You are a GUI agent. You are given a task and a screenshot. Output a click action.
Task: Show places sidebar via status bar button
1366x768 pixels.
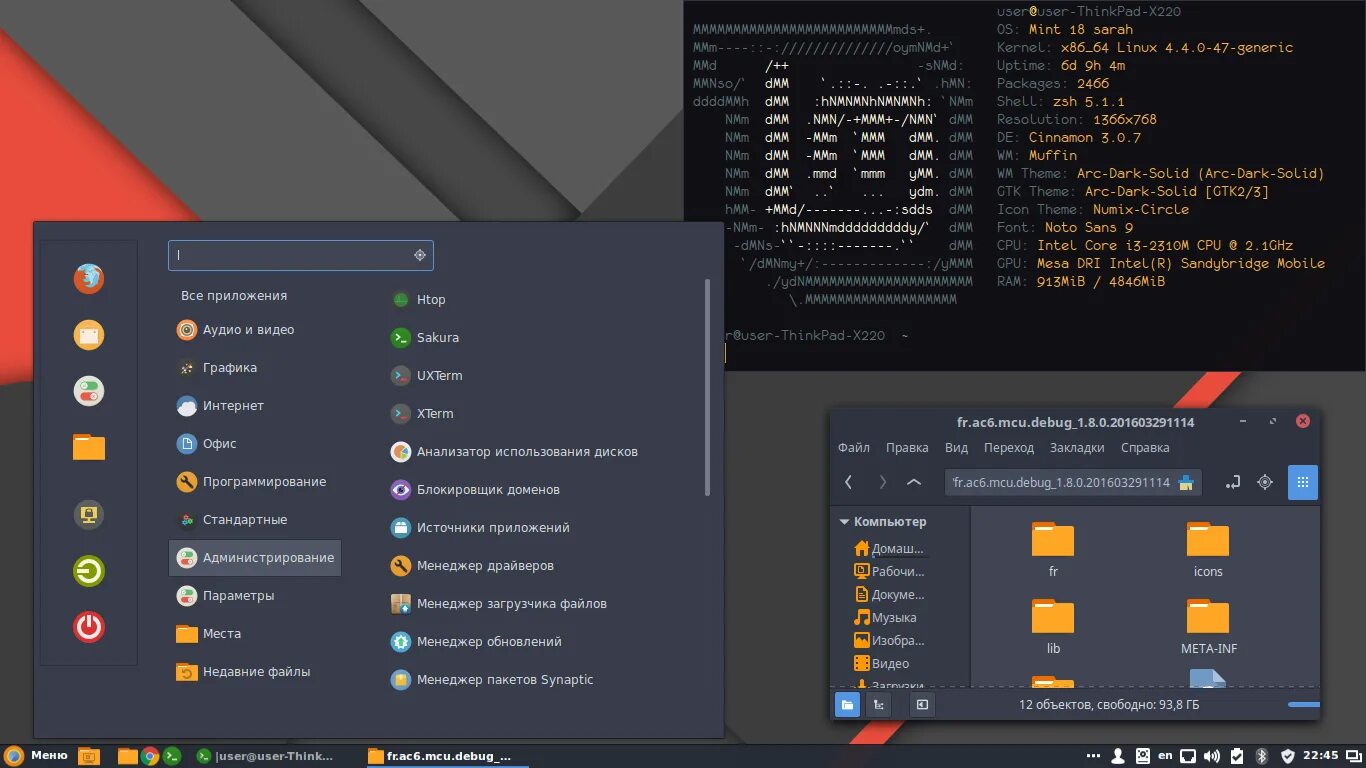847,705
